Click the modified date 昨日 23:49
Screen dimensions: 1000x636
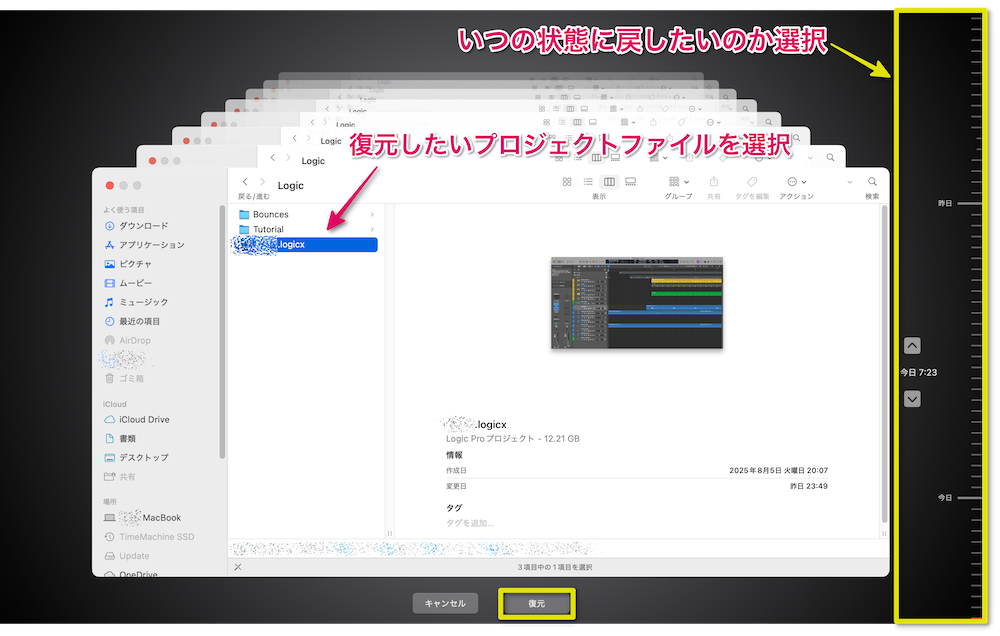pyautogui.click(x=809, y=486)
